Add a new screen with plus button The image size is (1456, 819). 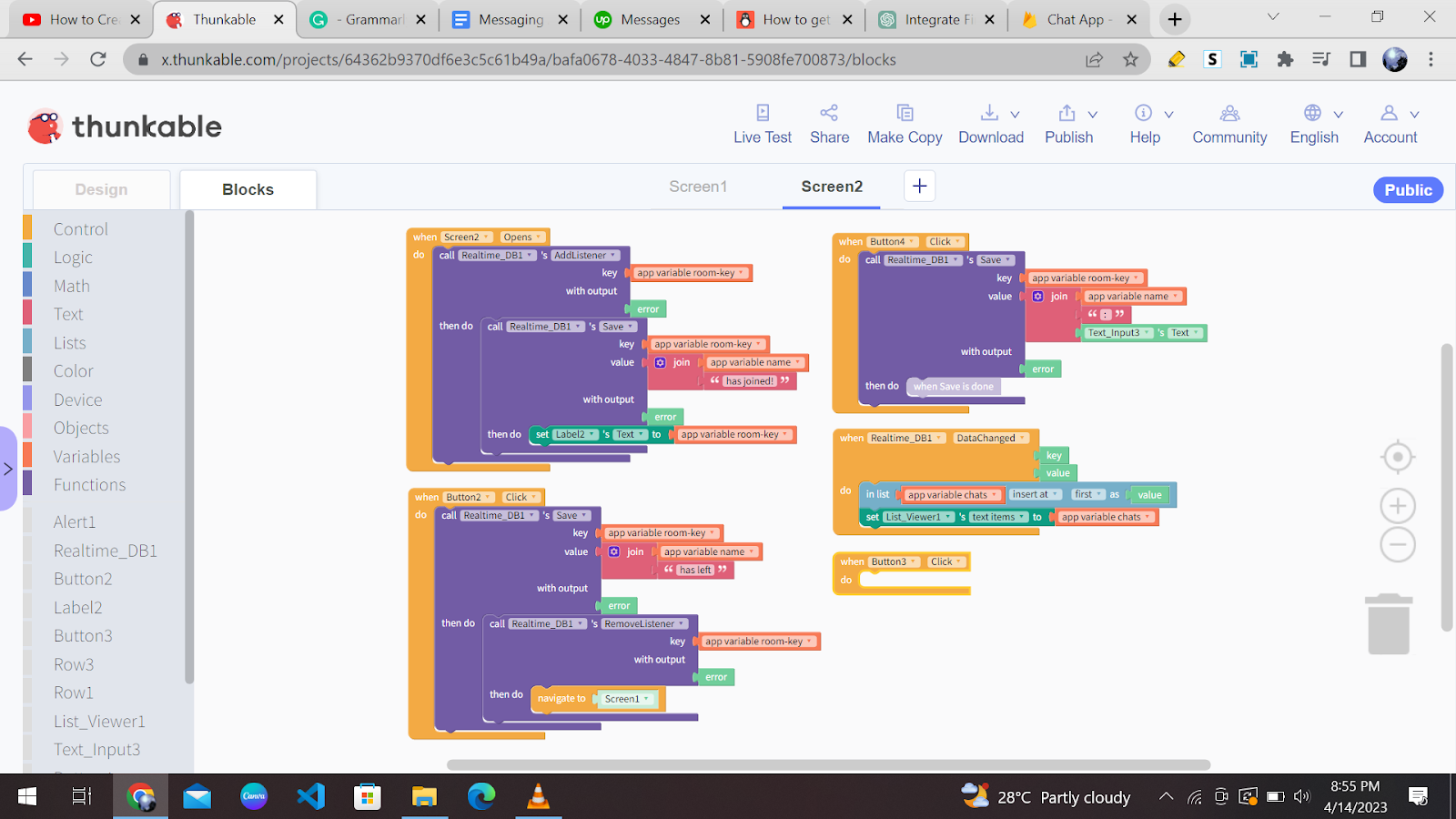[x=920, y=186]
